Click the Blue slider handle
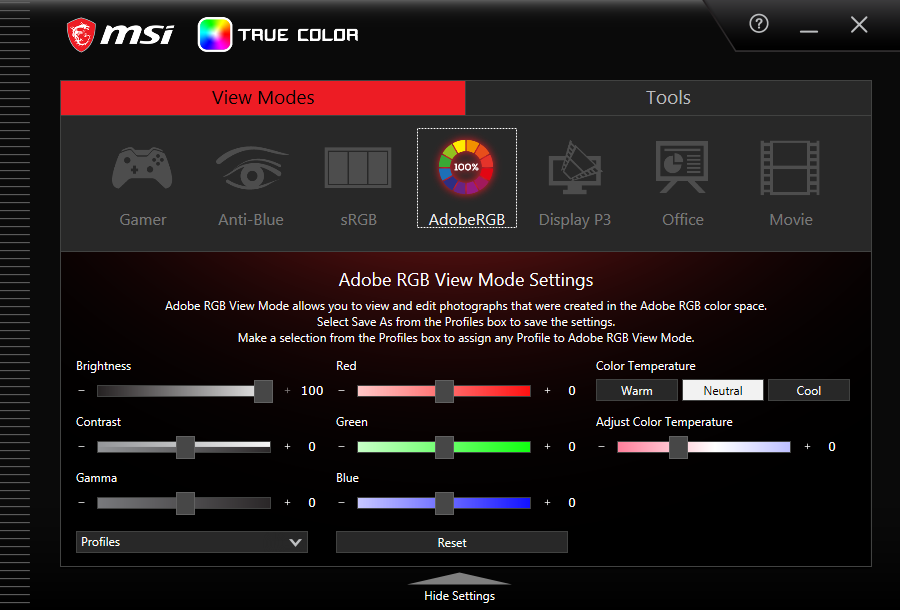The height and width of the screenshot is (610, 900). 444,503
